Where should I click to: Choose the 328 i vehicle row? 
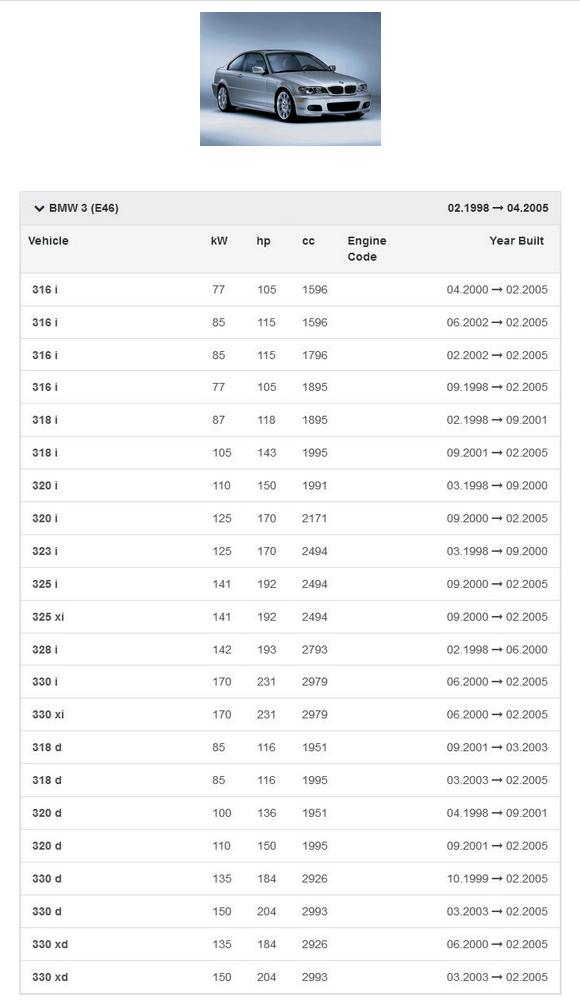click(x=290, y=650)
